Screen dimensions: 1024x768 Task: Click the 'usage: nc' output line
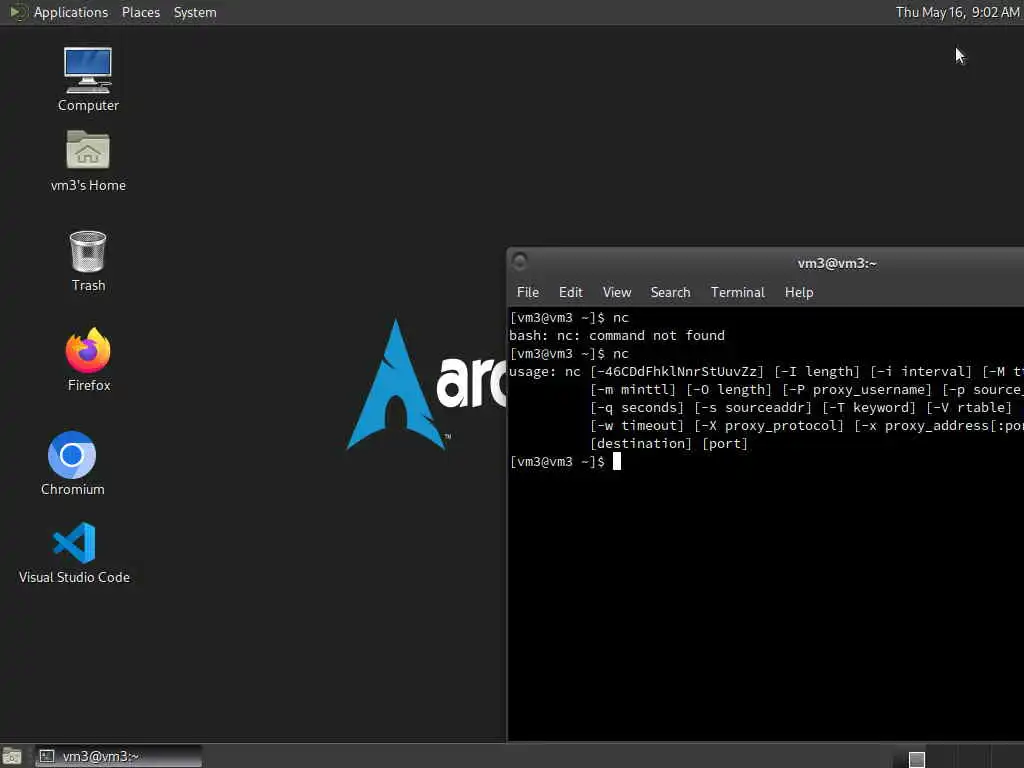point(766,372)
